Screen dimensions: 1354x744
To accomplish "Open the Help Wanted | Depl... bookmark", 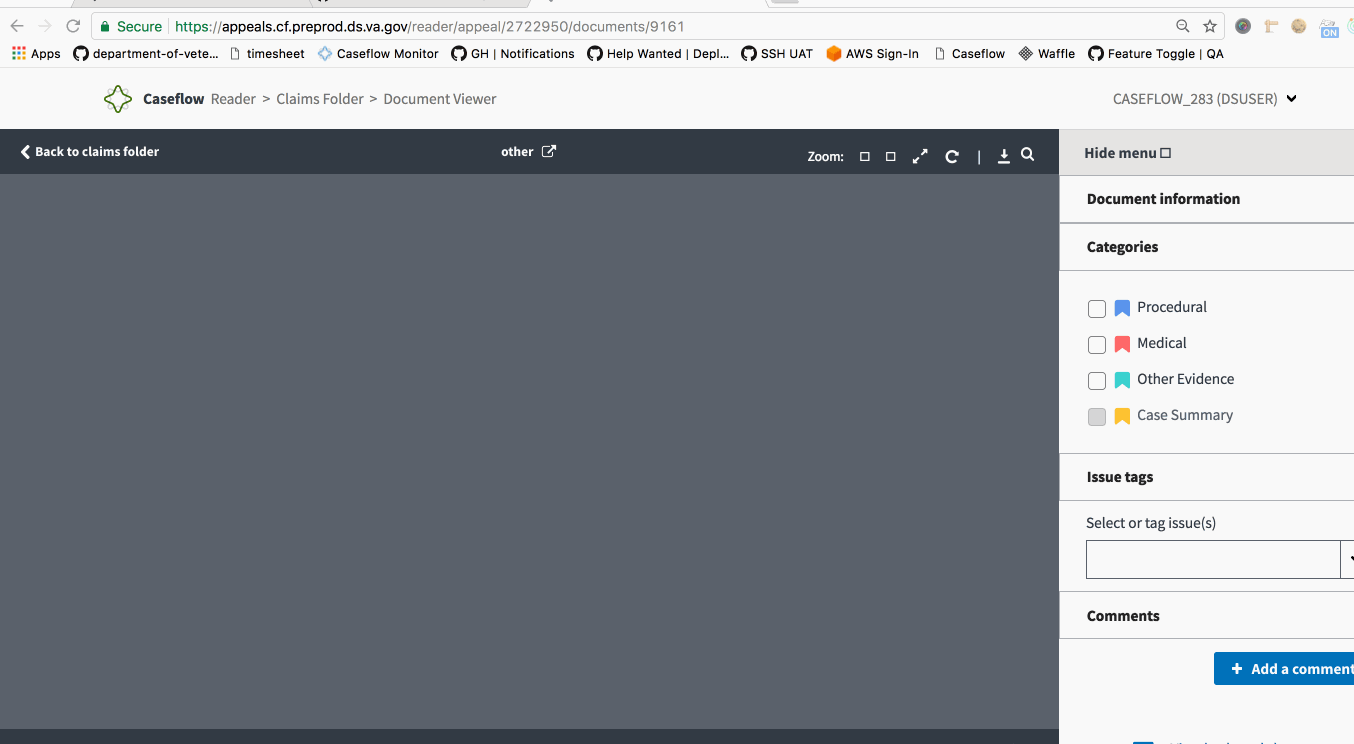I will [x=659, y=54].
